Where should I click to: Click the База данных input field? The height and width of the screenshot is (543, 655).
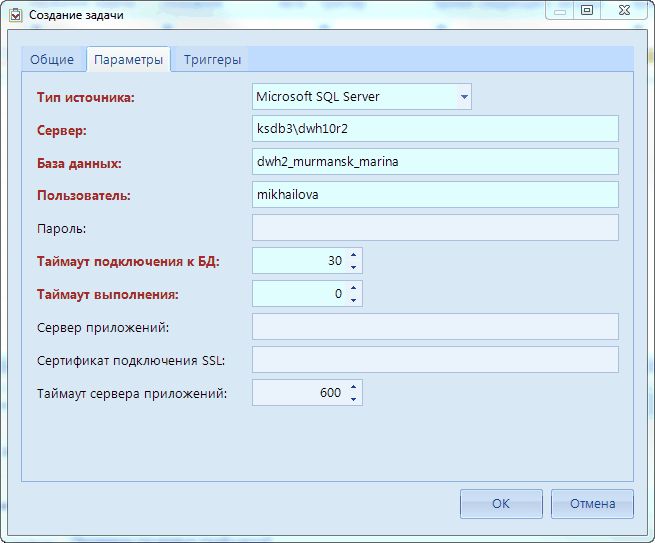click(435, 162)
